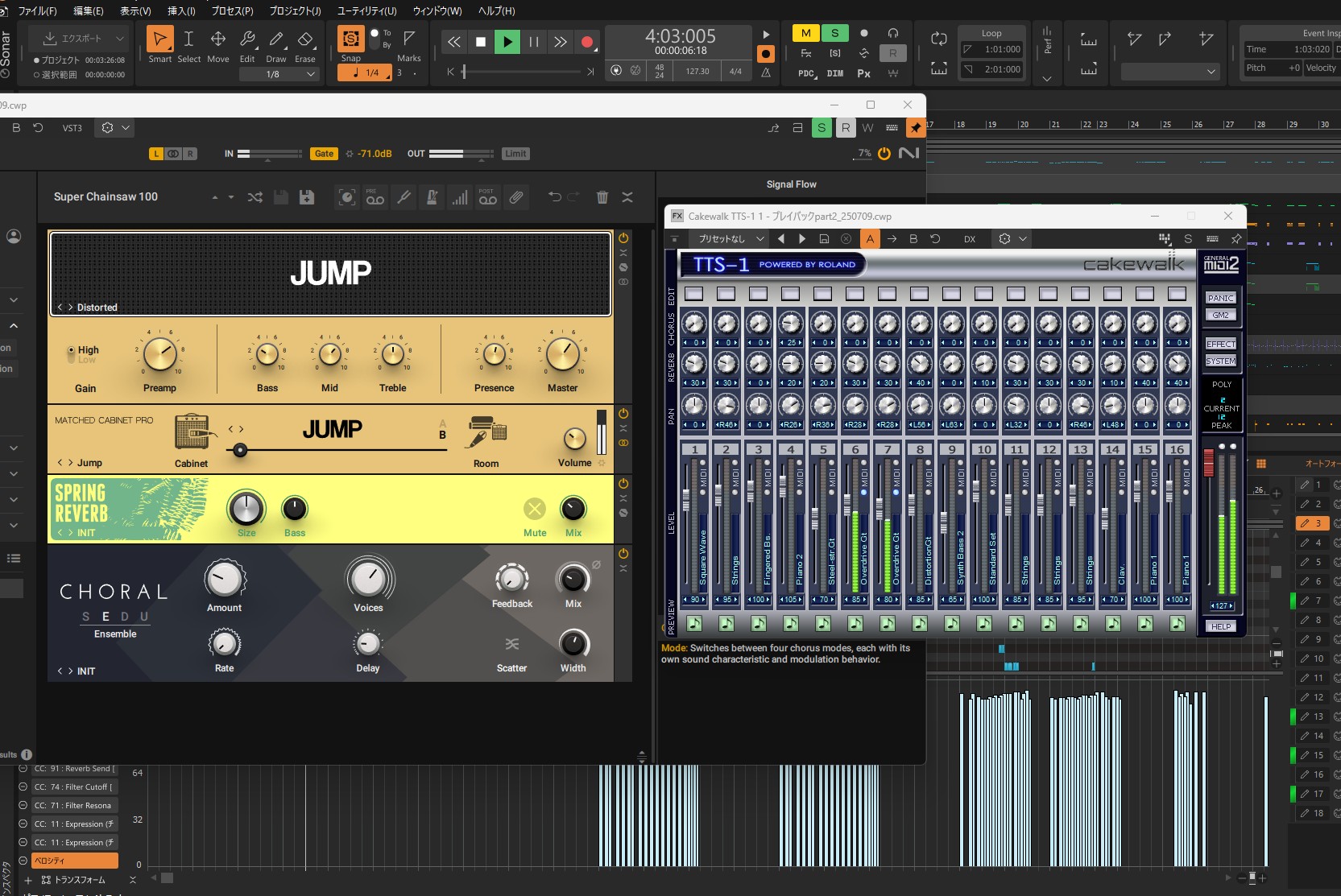
Task: Toggle global Mute (M) button
Action: pyautogui.click(x=805, y=33)
